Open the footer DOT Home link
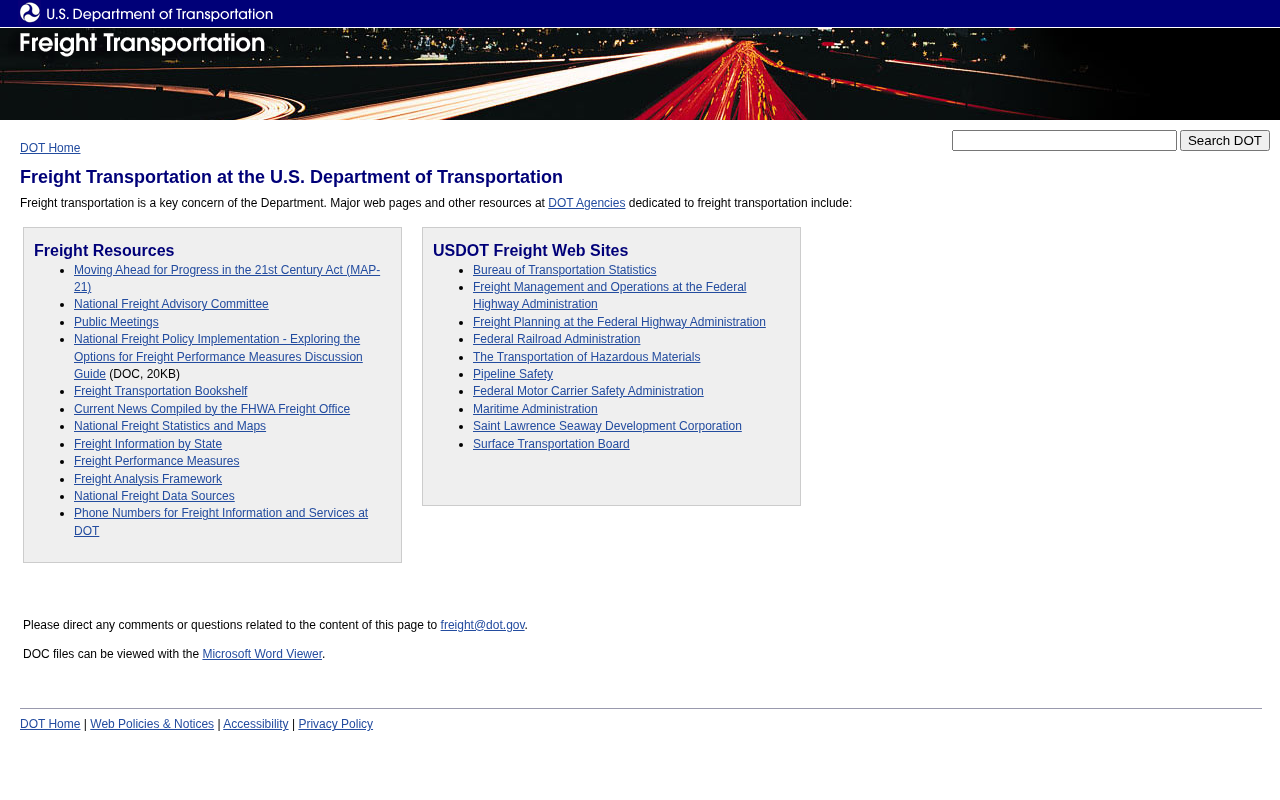The height and width of the screenshot is (800, 1280). [50, 724]
